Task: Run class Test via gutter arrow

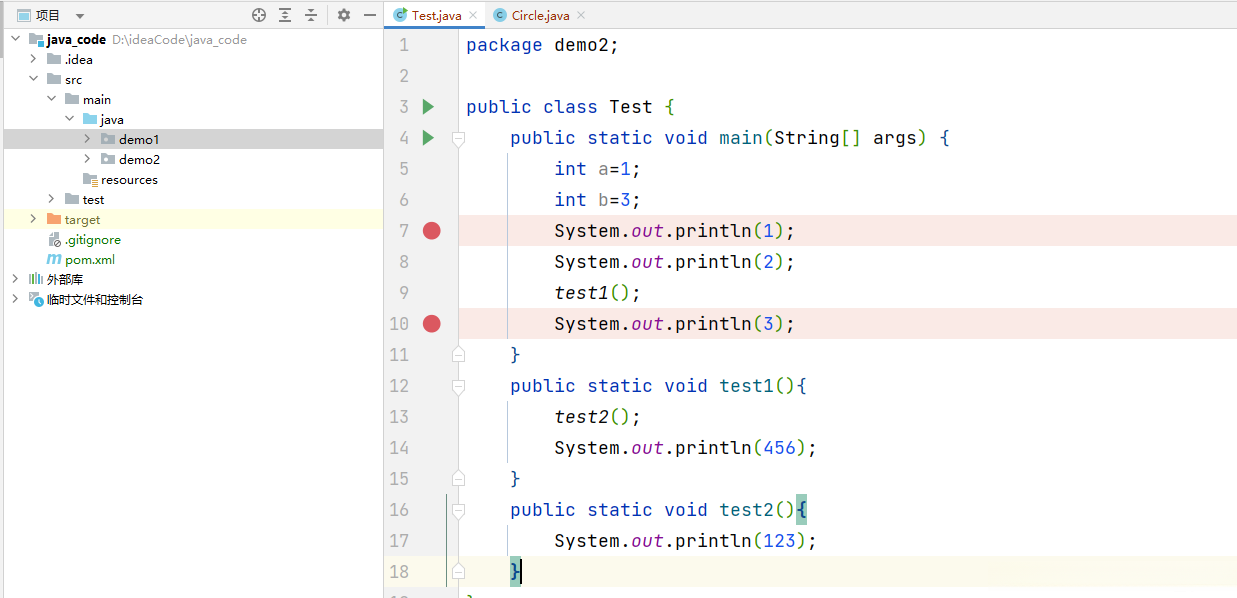Action: tap(428, 107)
